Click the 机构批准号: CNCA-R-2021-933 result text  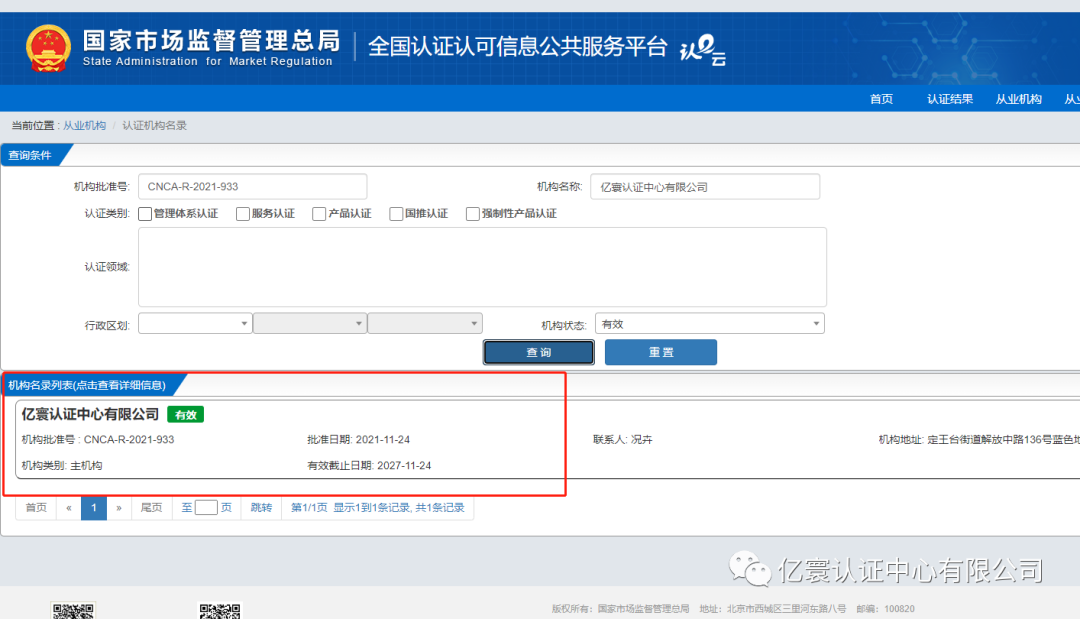(98, 440)
